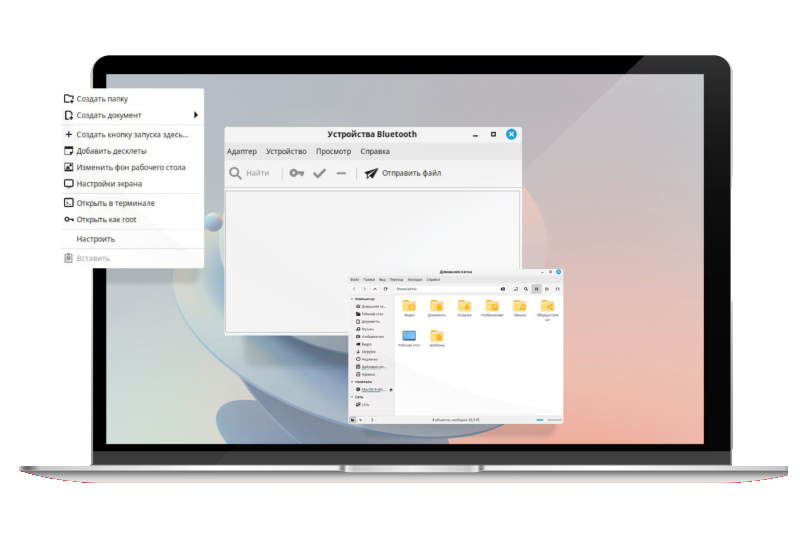Click the file manager search magnifier icon
Viewport: 800px width, 533px height.
(x=526, y=289)
